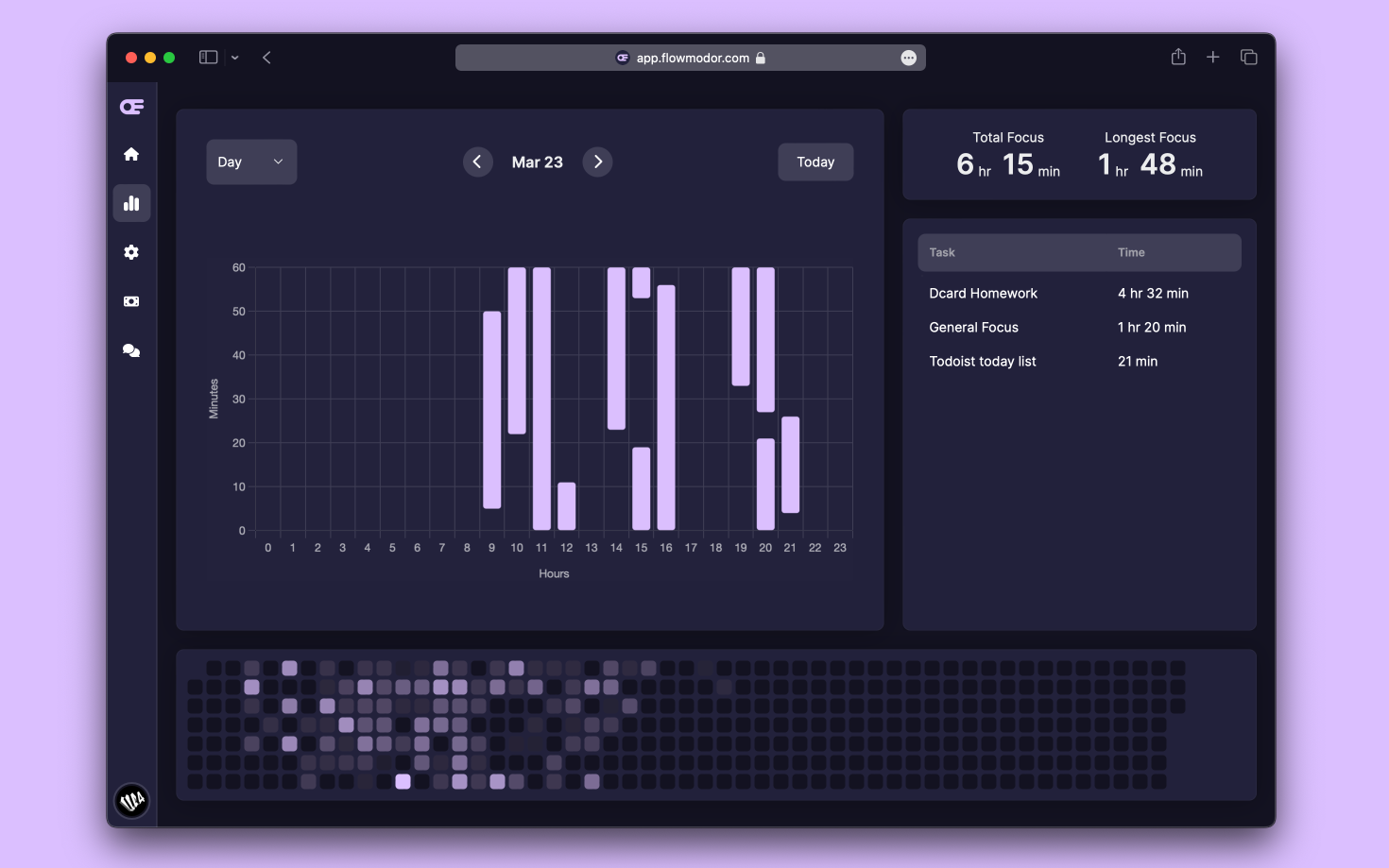Image resolution: width=1389 pixels, height=868 pixels.
Task: Click the short bar at hour 12
Action: coord(566,506)
